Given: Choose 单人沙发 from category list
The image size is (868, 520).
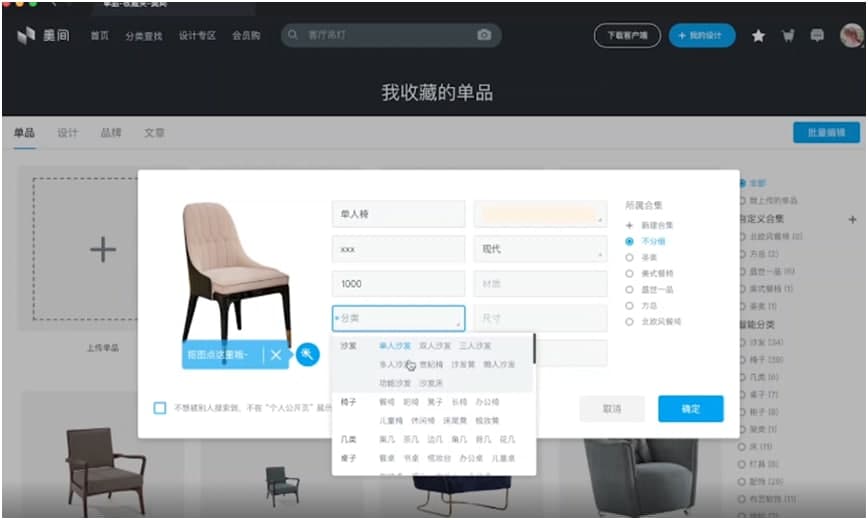Looking at the screenshot, I should (x=394, y=346).
